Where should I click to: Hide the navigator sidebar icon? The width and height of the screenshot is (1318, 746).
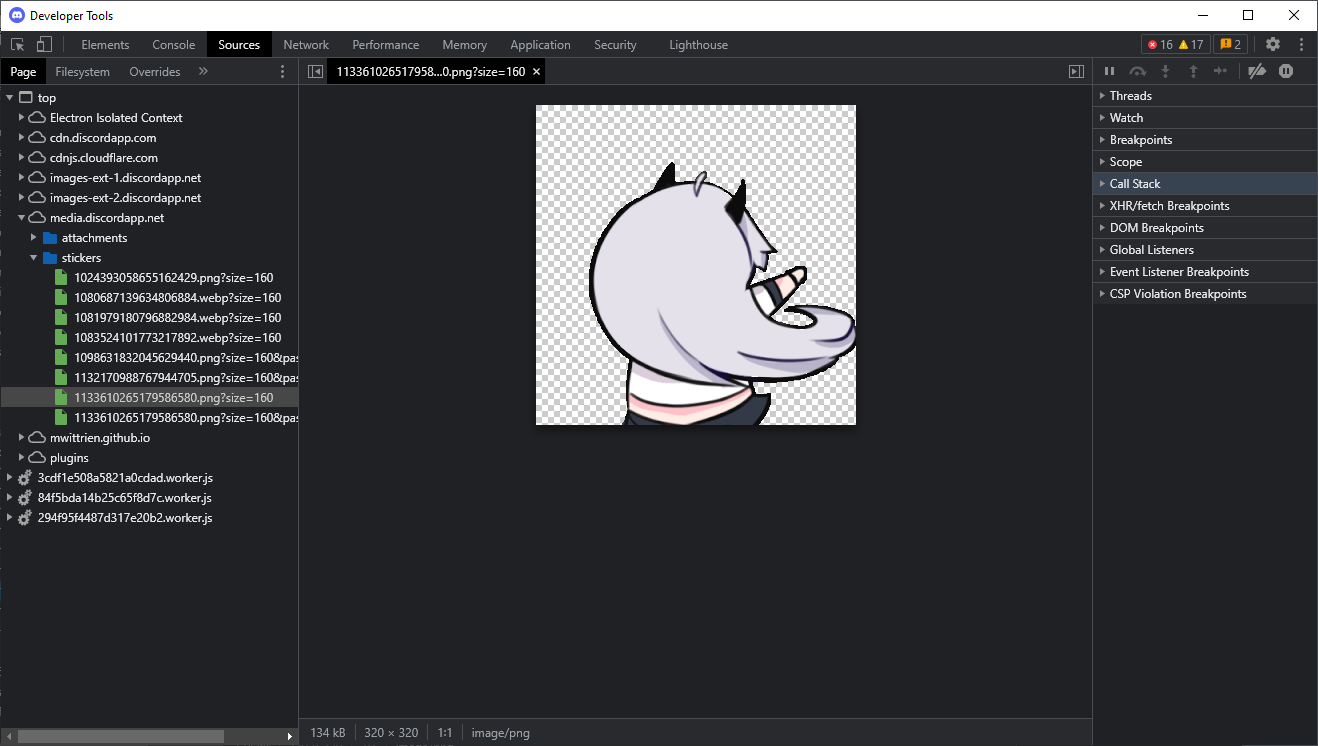(x=315, y=72)
